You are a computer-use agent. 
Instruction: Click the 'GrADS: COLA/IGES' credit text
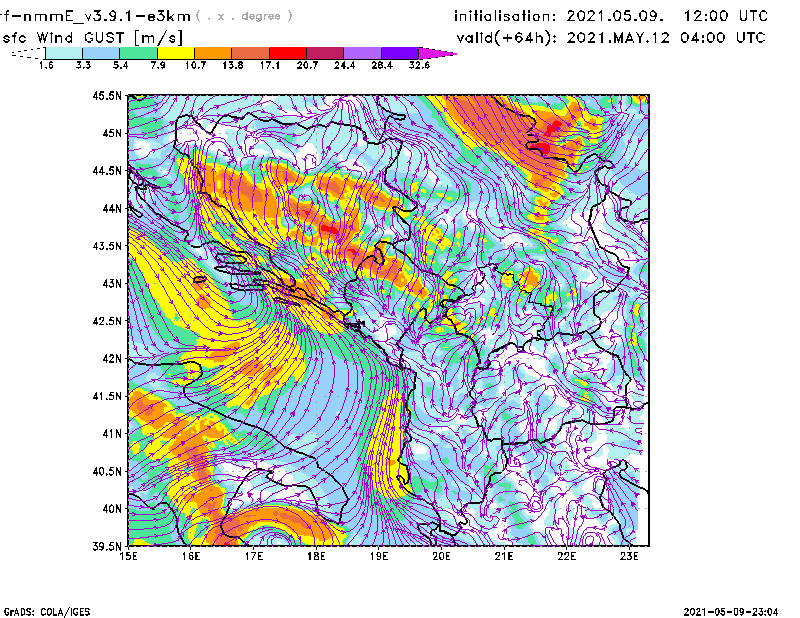(x=47, y=611)
